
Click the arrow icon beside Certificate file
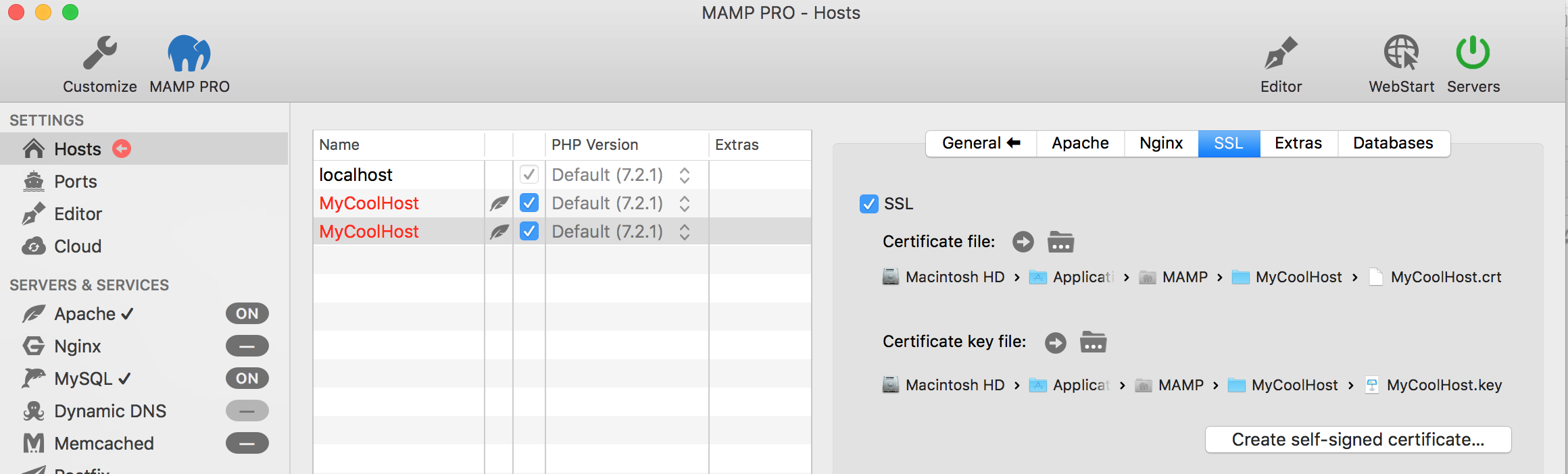(1023, 242)
